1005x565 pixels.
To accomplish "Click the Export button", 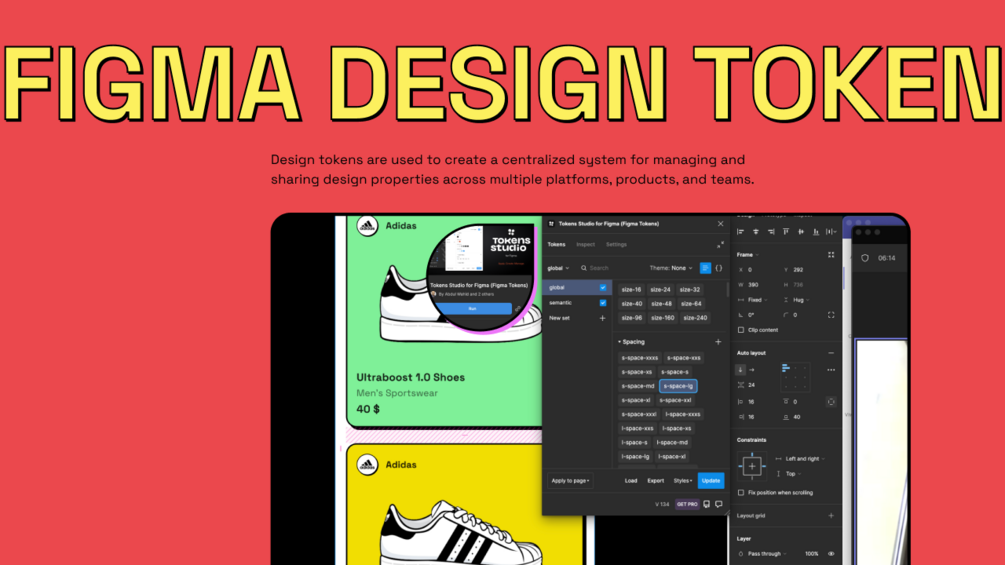I will 655,481.
